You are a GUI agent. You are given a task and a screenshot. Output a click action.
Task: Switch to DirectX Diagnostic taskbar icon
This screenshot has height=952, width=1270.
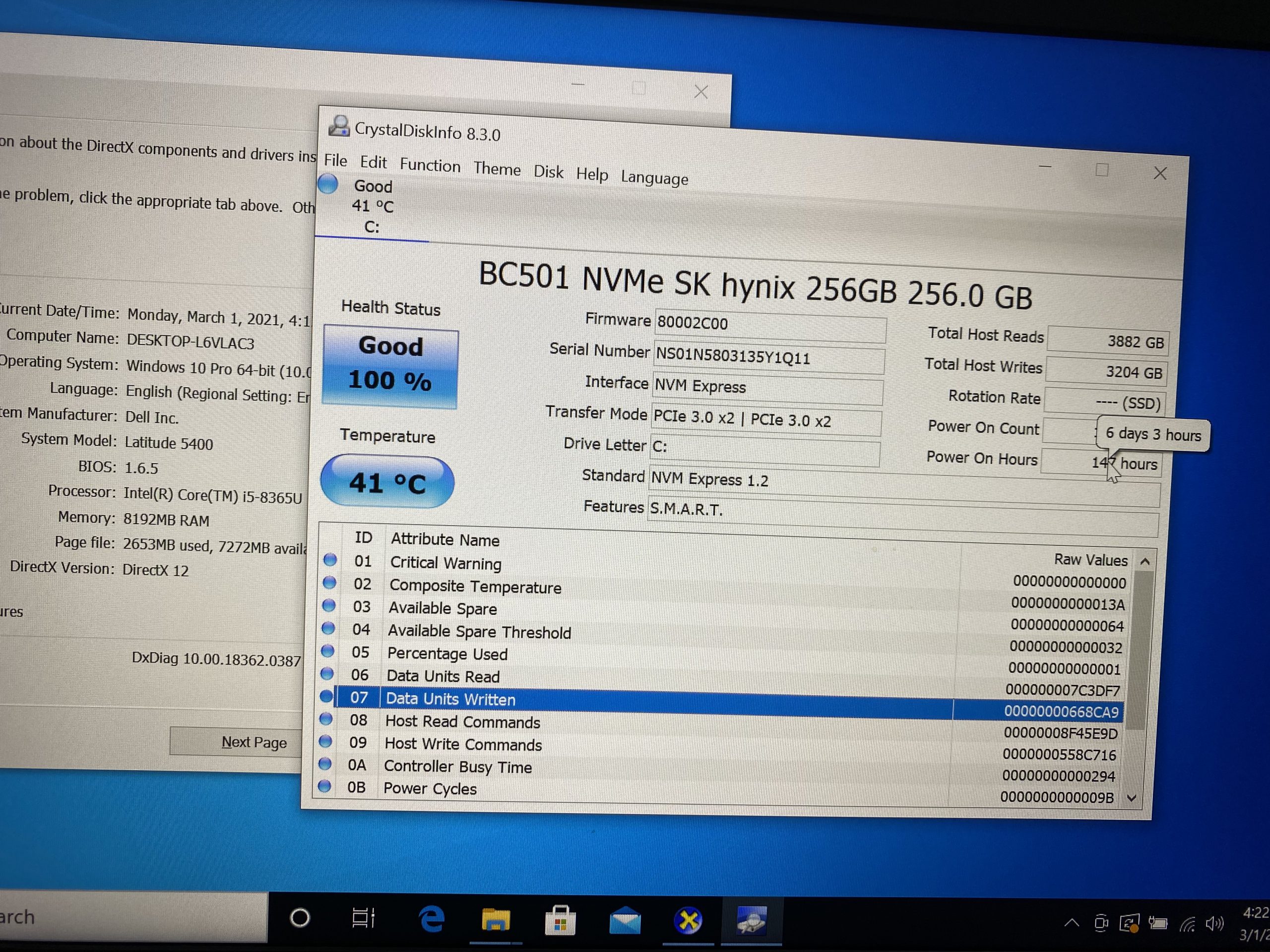click(x=689, y=922)
